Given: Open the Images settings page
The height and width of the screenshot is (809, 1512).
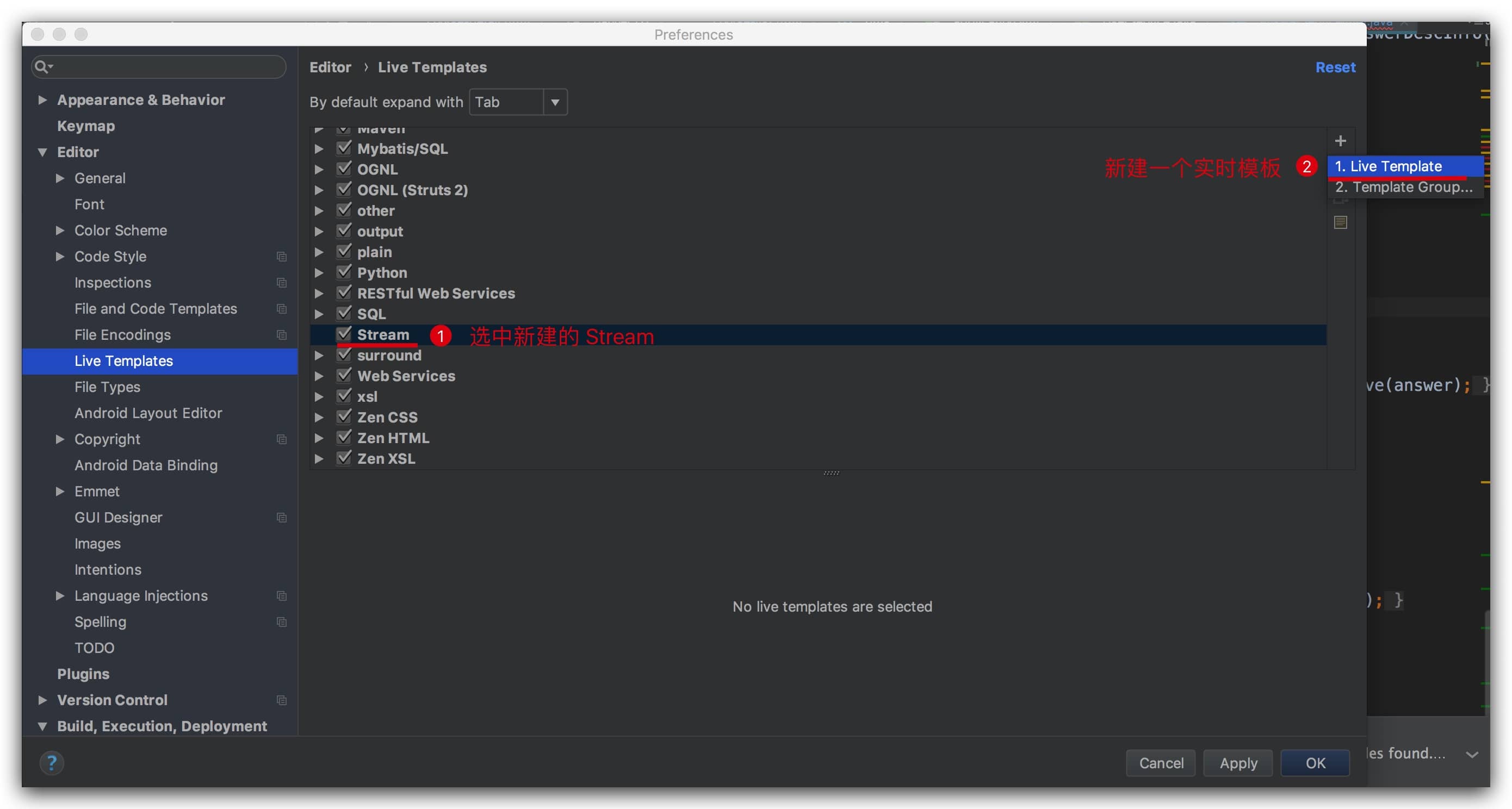Looking at the screenshot, I should (x=97, y=544).
